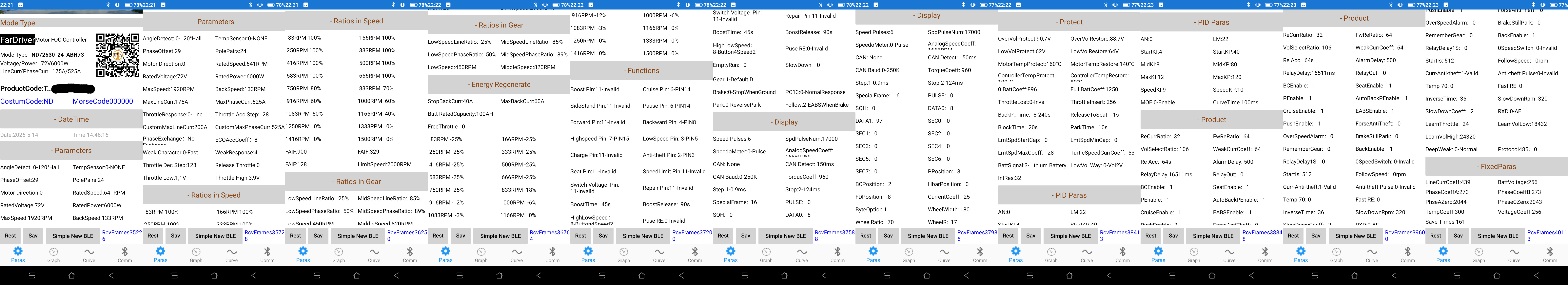Open the CostumCode:ND link
The height and width of the screenshot is (285, 1568).
pyautogui.click(x=27, y=102)
